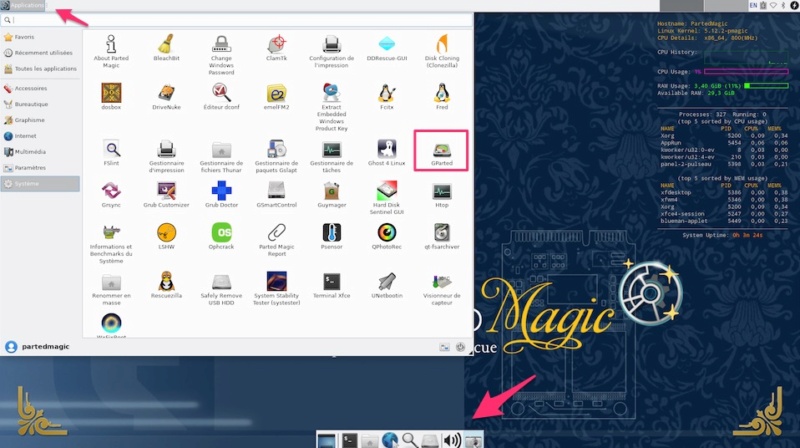Viewport: 800px width, 448px height.
Task: Open Gestionnaire de tâches
Action: [332, 156]
